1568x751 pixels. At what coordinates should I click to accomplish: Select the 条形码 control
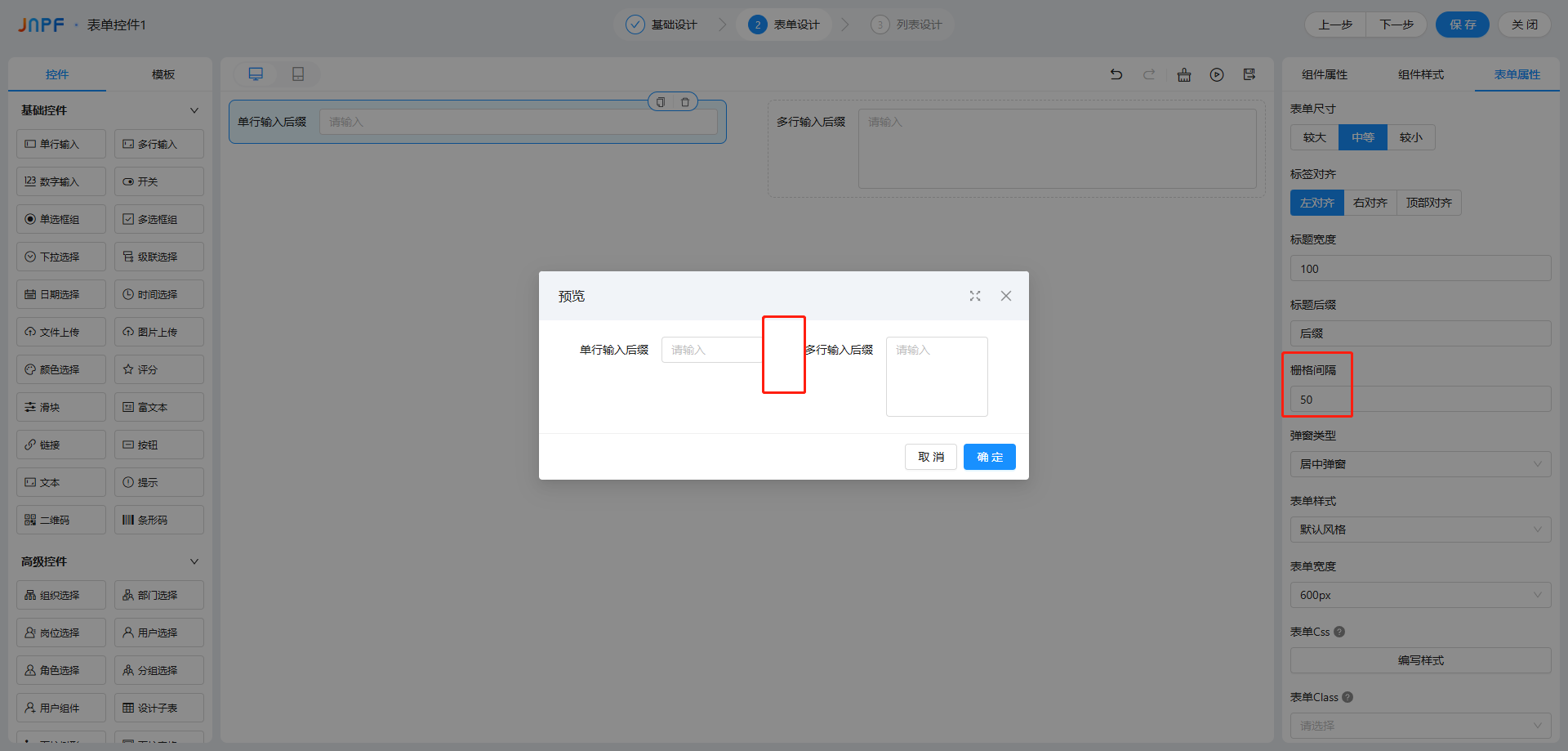[159, 520]
